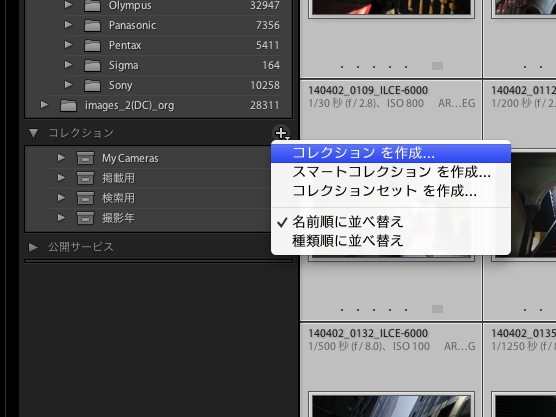Click the 7356 photo count
556x417 pixels.
click(268, 25)
